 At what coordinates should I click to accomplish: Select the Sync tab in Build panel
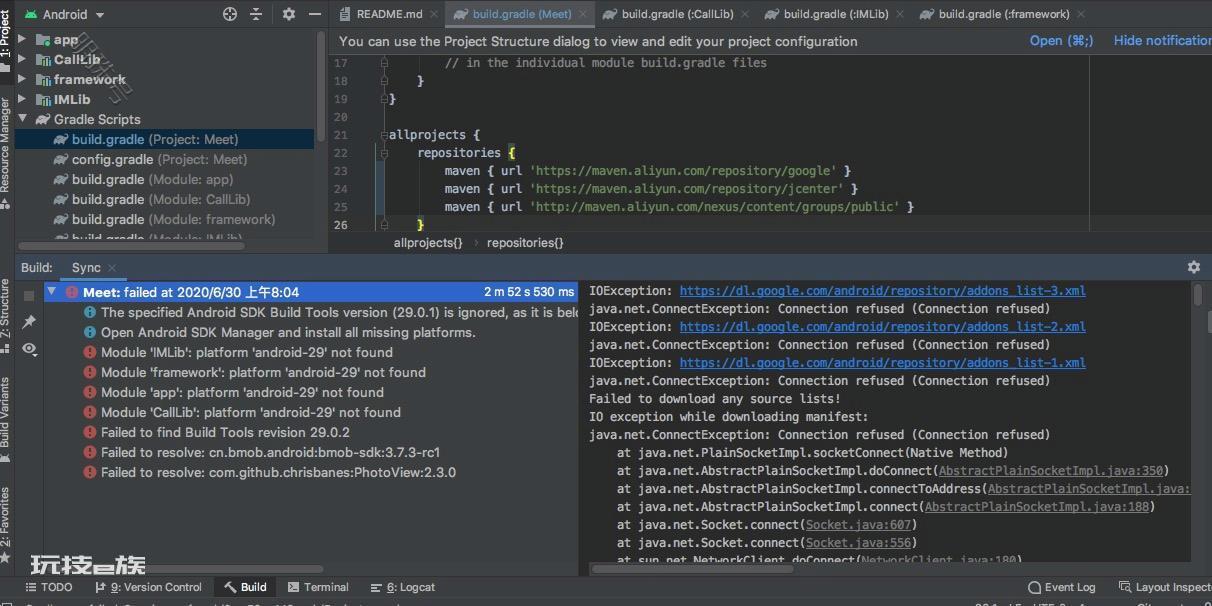(x=86, y=268)
